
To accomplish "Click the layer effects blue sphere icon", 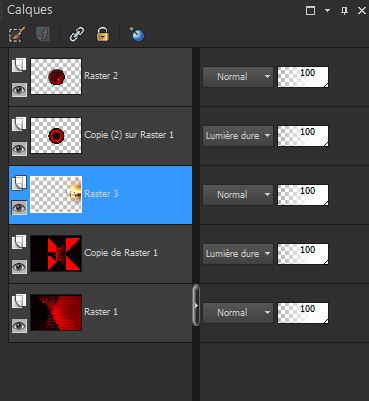I will click(x=137, y=34).
